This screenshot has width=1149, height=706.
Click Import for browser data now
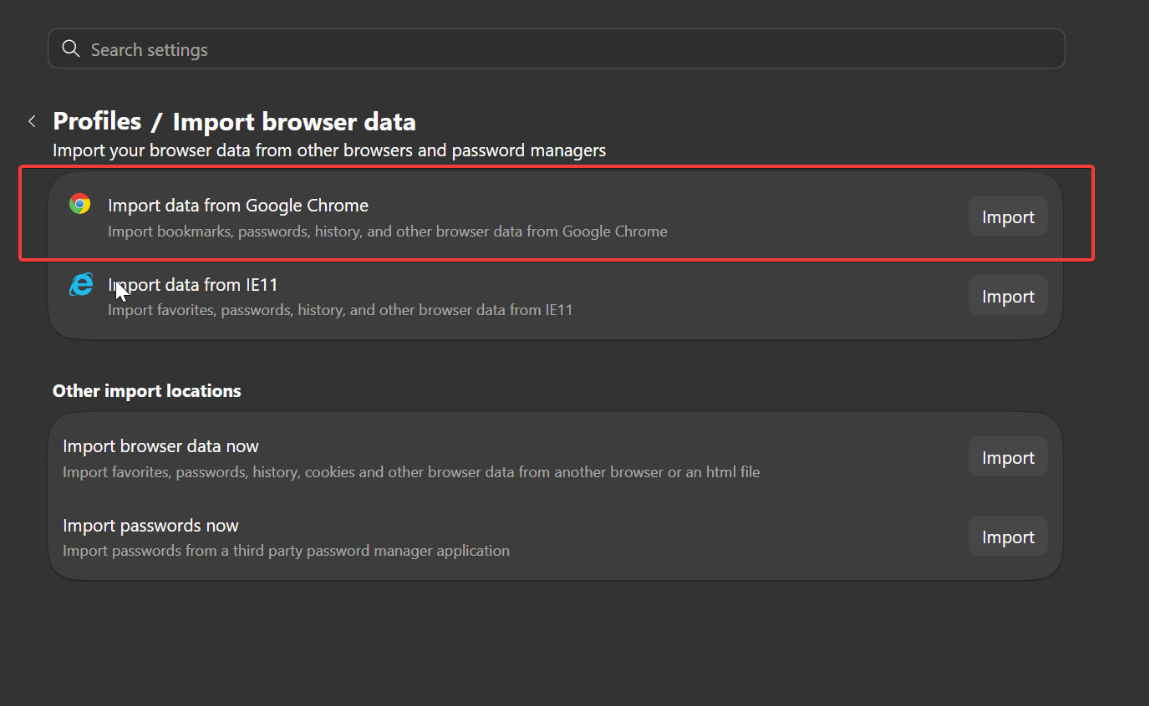click(1008, 457)
